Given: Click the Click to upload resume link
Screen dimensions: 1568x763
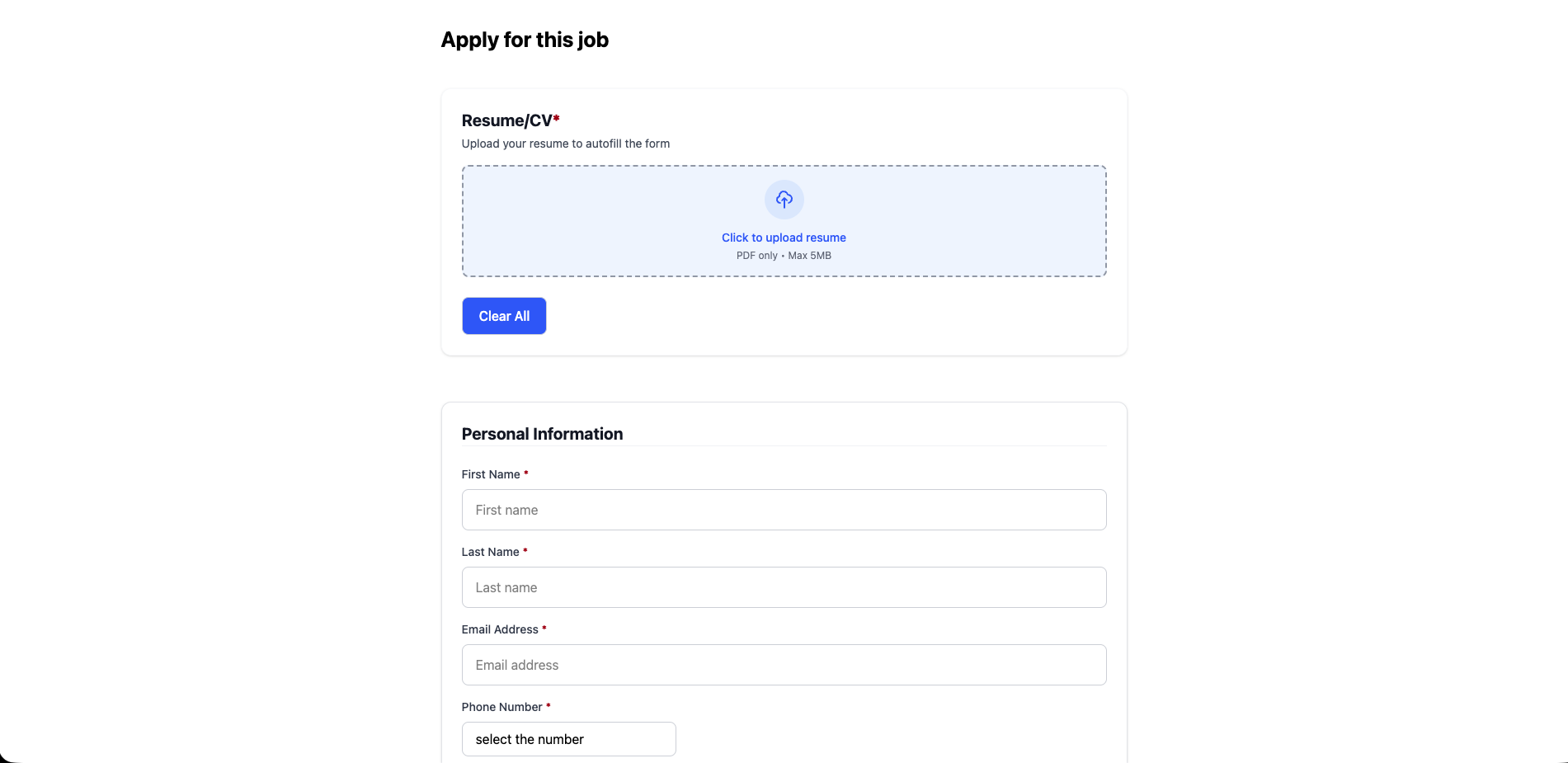Looking at the screenshot, I should [783, 237].
